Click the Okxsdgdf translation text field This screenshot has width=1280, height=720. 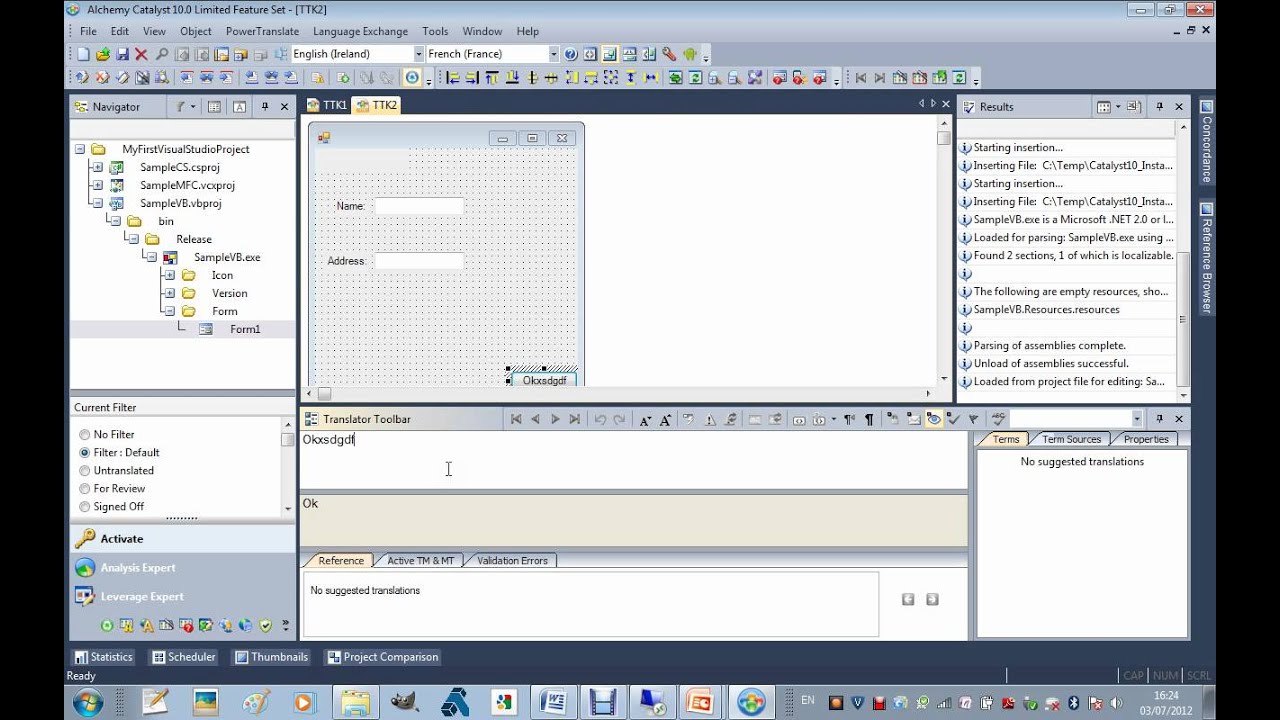634,460
